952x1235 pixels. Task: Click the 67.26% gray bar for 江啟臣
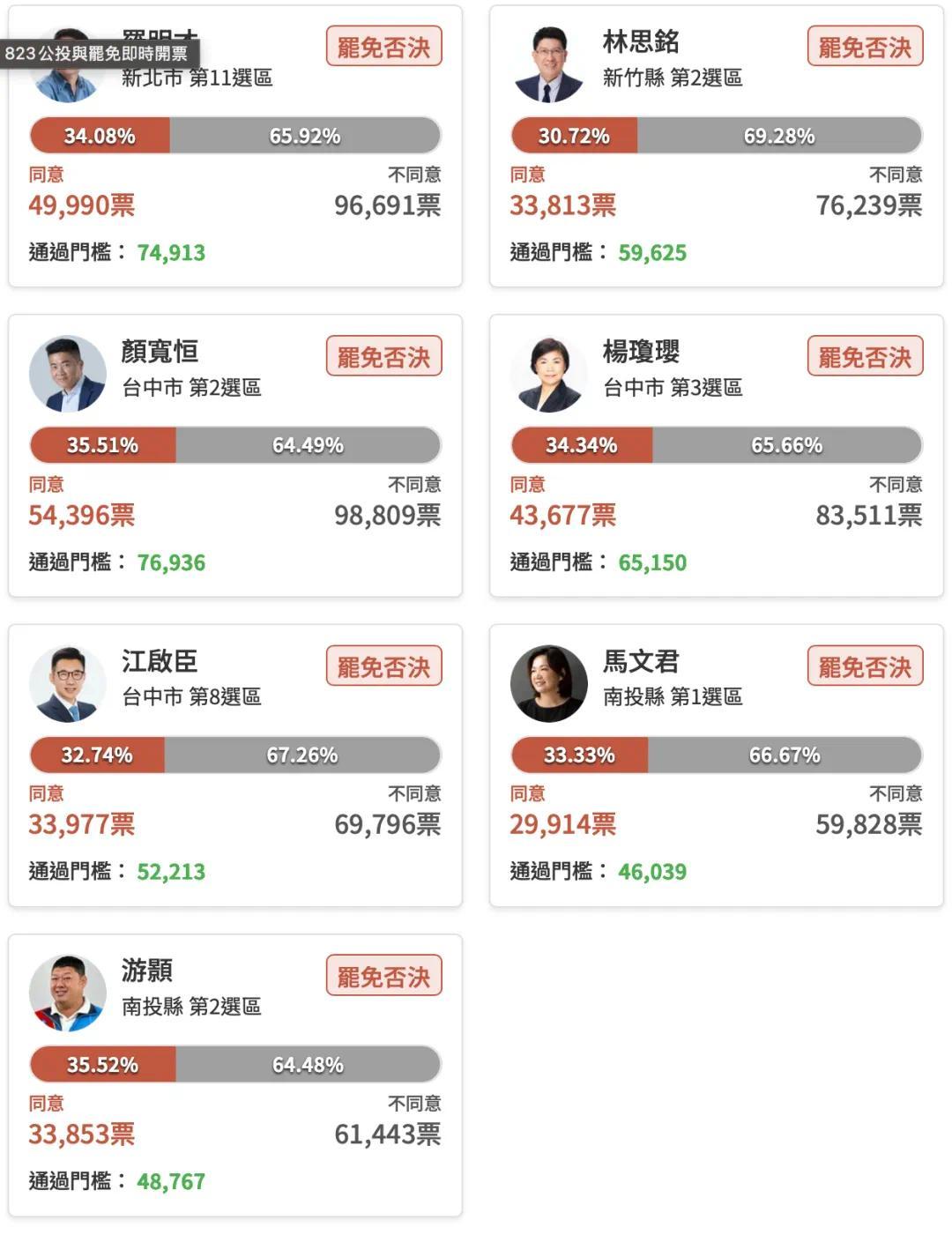point(302,755)
